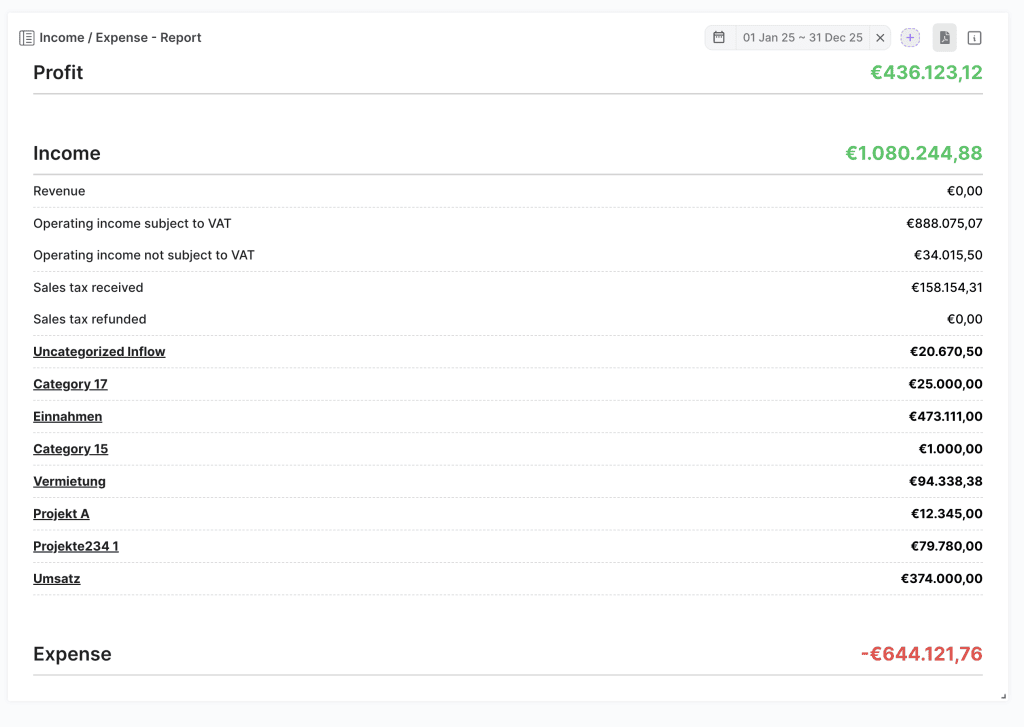The image size is (1024, 727).
Task: Select the Category 15 link
Action: [x=70, y=449]
